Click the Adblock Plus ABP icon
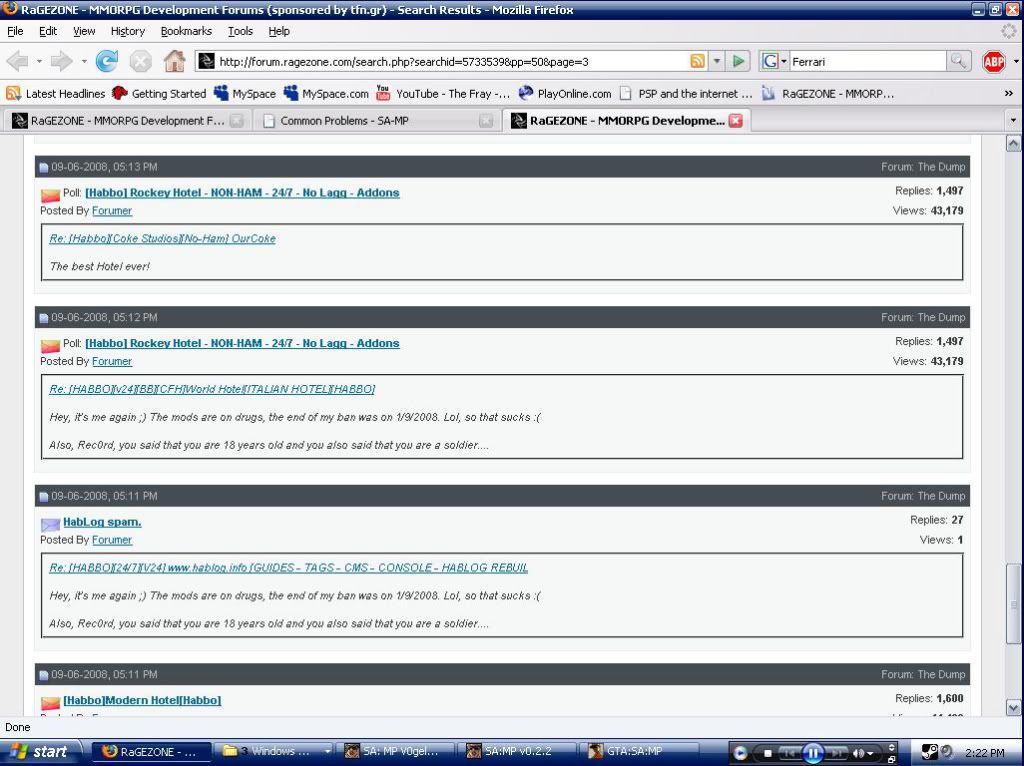This screenshot has width=1024, height=766. point(994,62)
